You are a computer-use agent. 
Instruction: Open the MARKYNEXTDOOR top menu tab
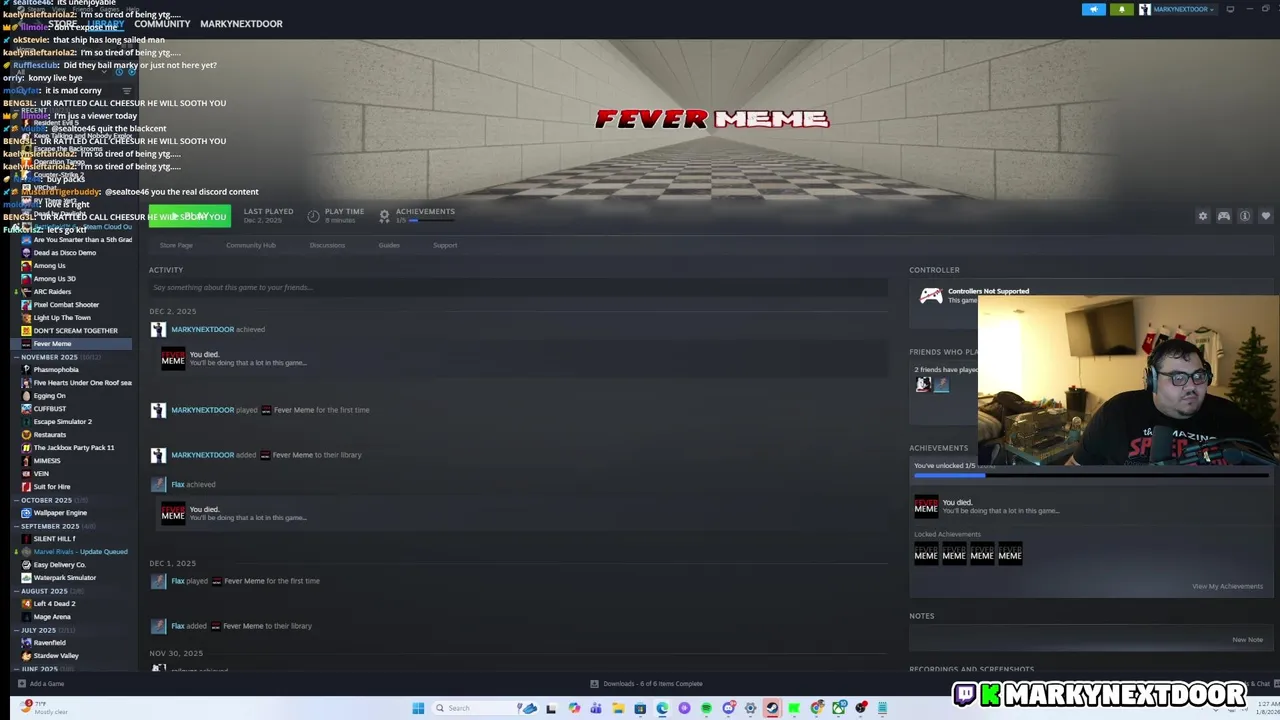pyautogui.click(x=241, y=23)
